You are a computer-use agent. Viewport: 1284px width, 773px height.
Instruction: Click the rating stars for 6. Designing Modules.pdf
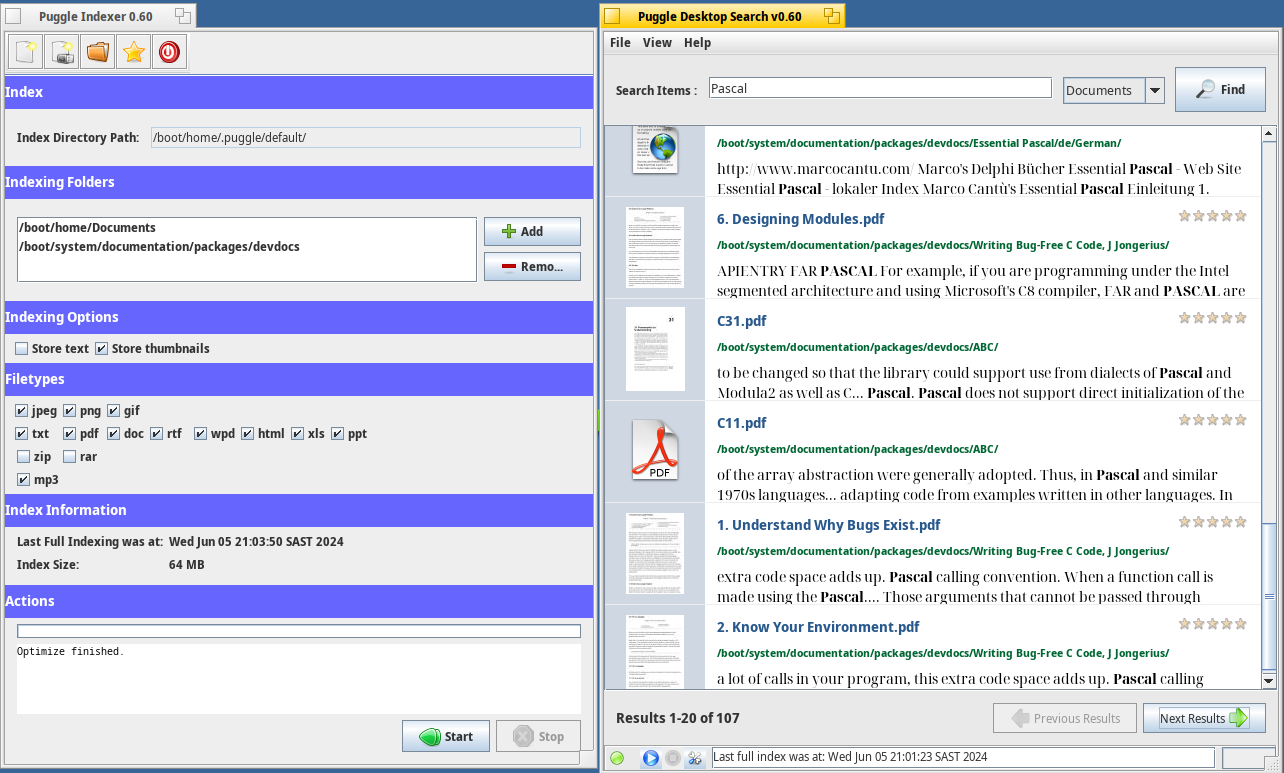tap(1212, 215)
